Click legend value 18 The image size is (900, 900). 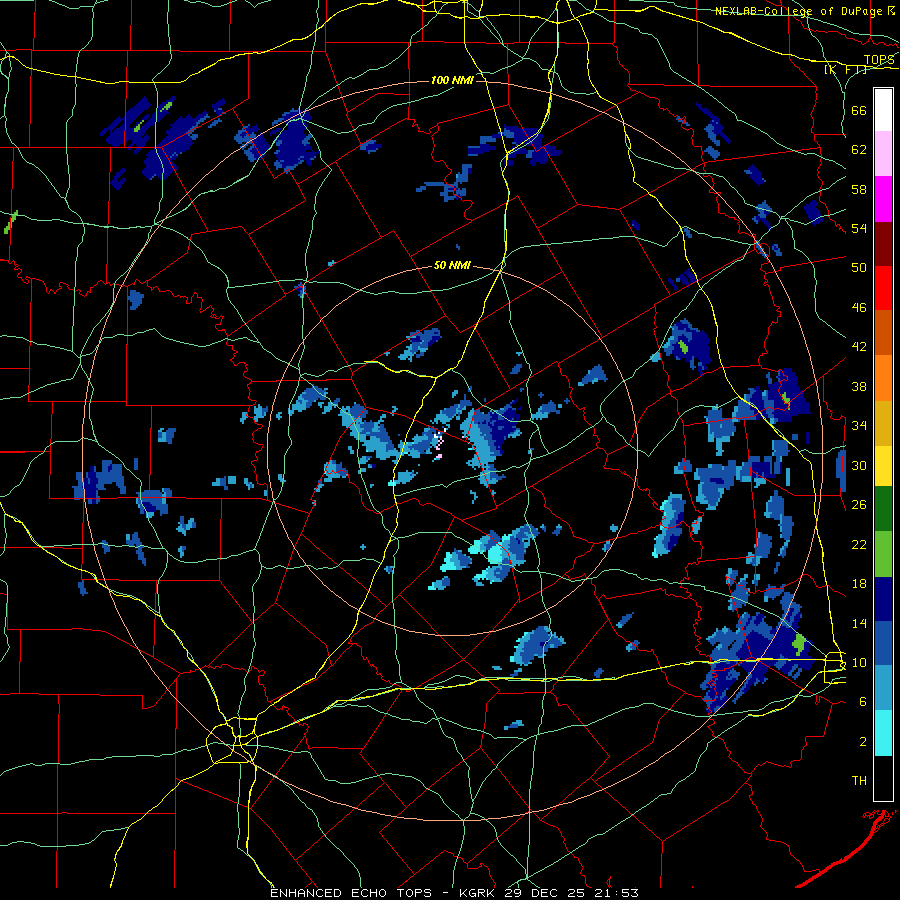(x=859, y=584)
